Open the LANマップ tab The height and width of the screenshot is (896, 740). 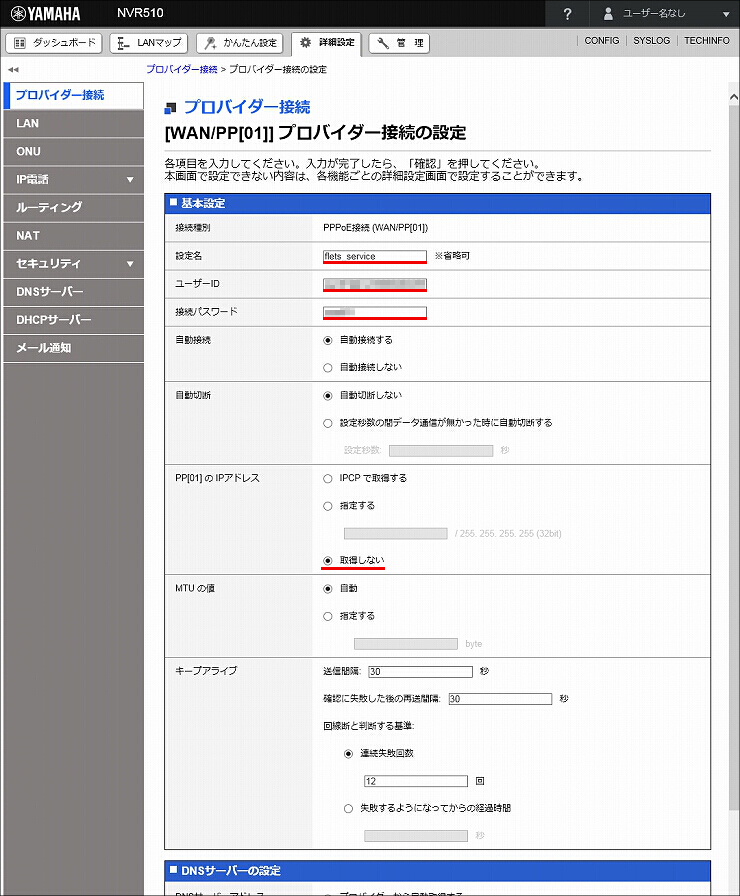149,43
